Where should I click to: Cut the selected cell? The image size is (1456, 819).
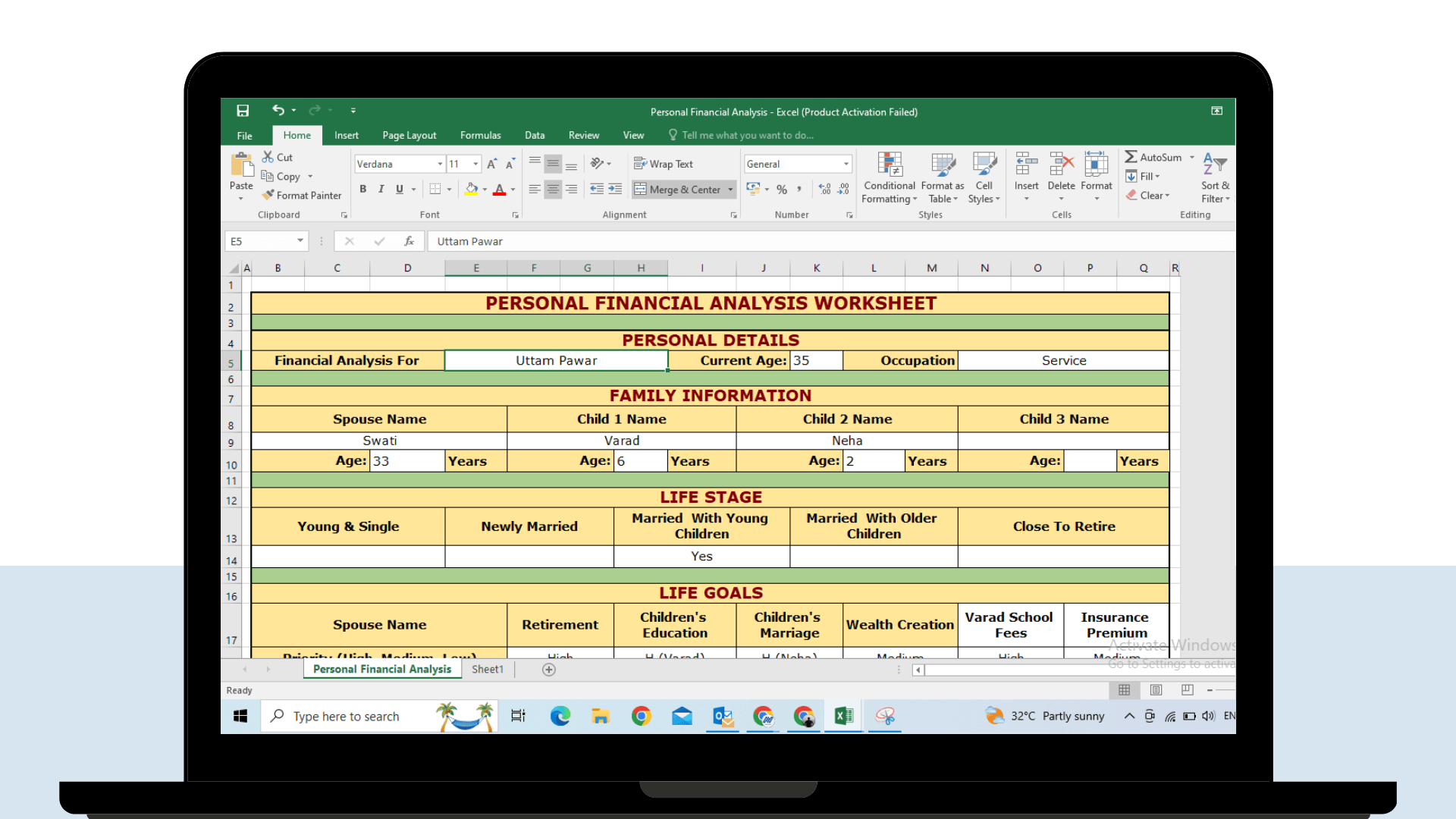click(278, 157)
